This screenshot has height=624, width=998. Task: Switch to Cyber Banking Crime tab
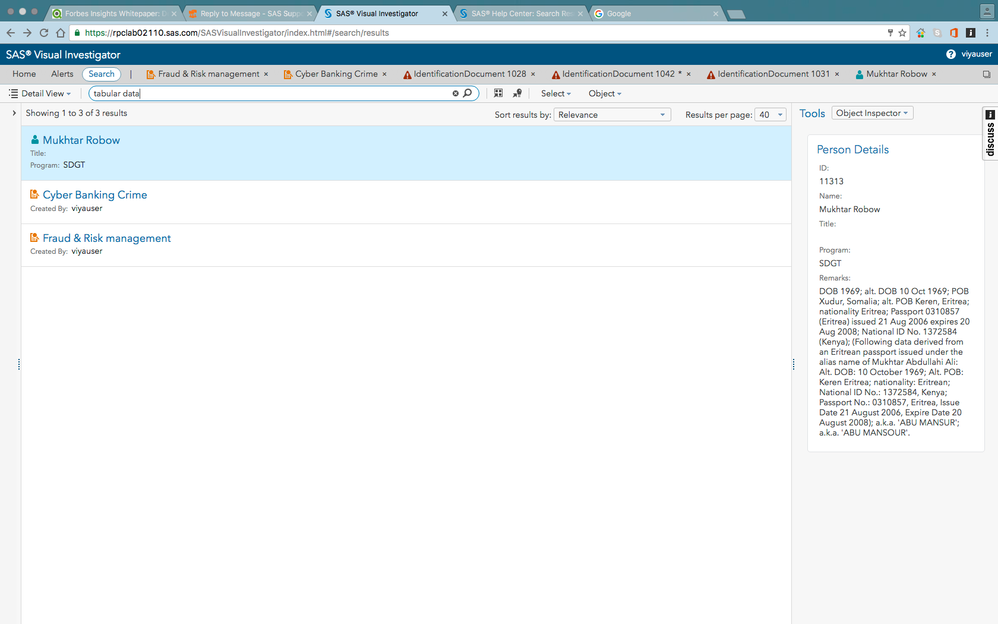(336, 74)
